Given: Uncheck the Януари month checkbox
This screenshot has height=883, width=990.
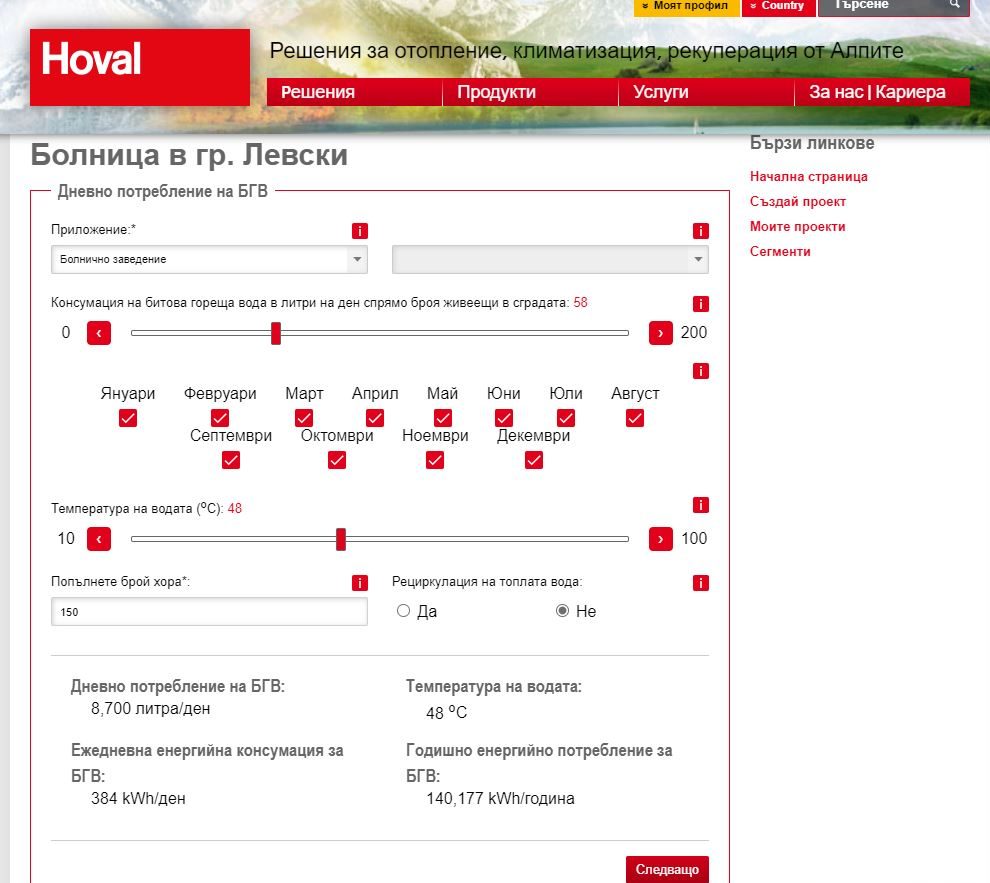Looking at the screenshot, I should tap(127, 418).
